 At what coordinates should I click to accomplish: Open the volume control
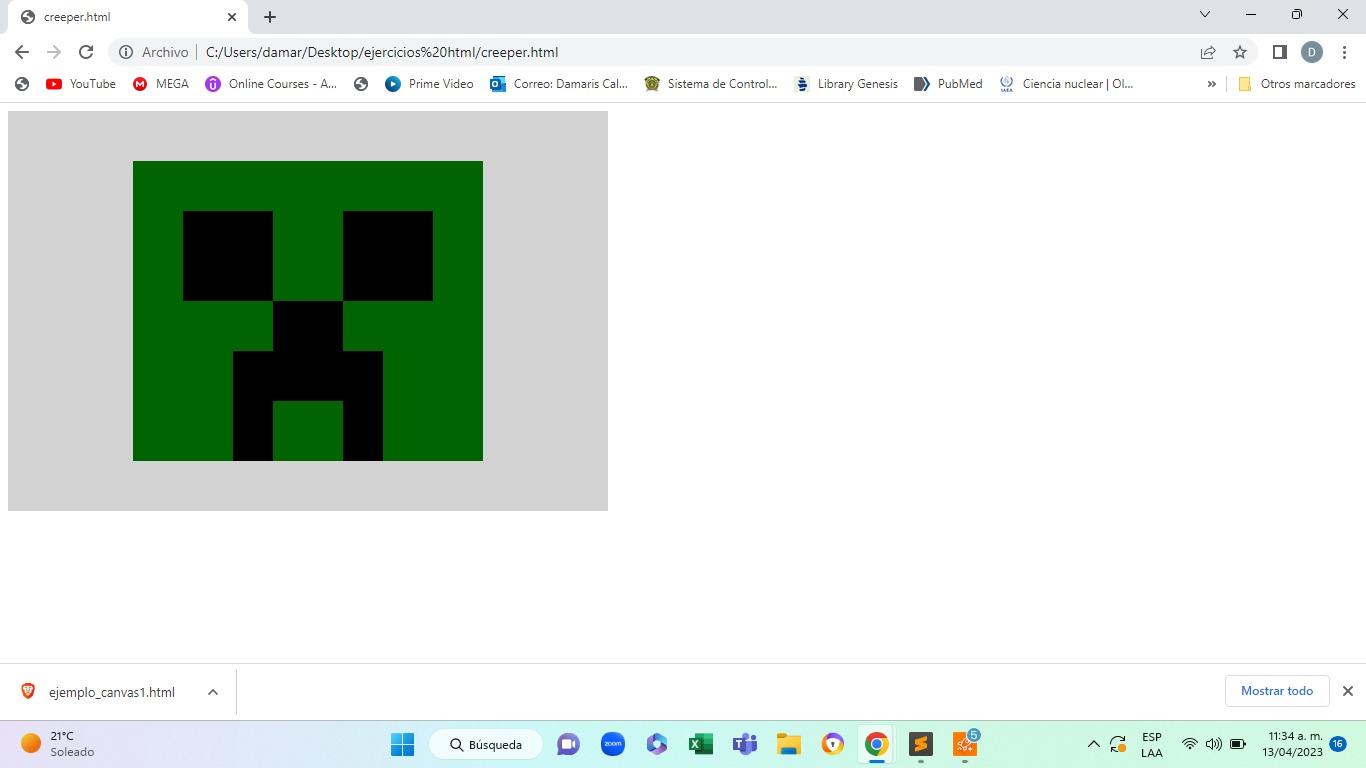pos(1213,744)
